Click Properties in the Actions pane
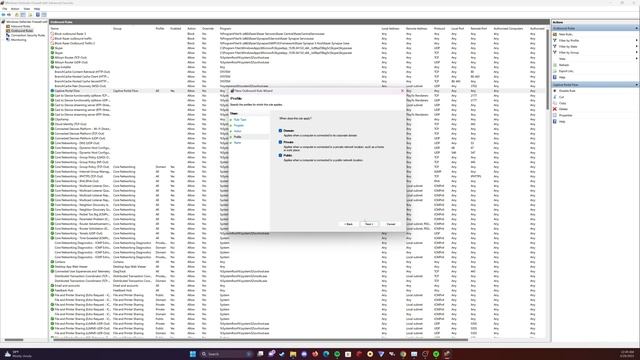The height and width of the screenshot is (360, 640). coord(565,115)
